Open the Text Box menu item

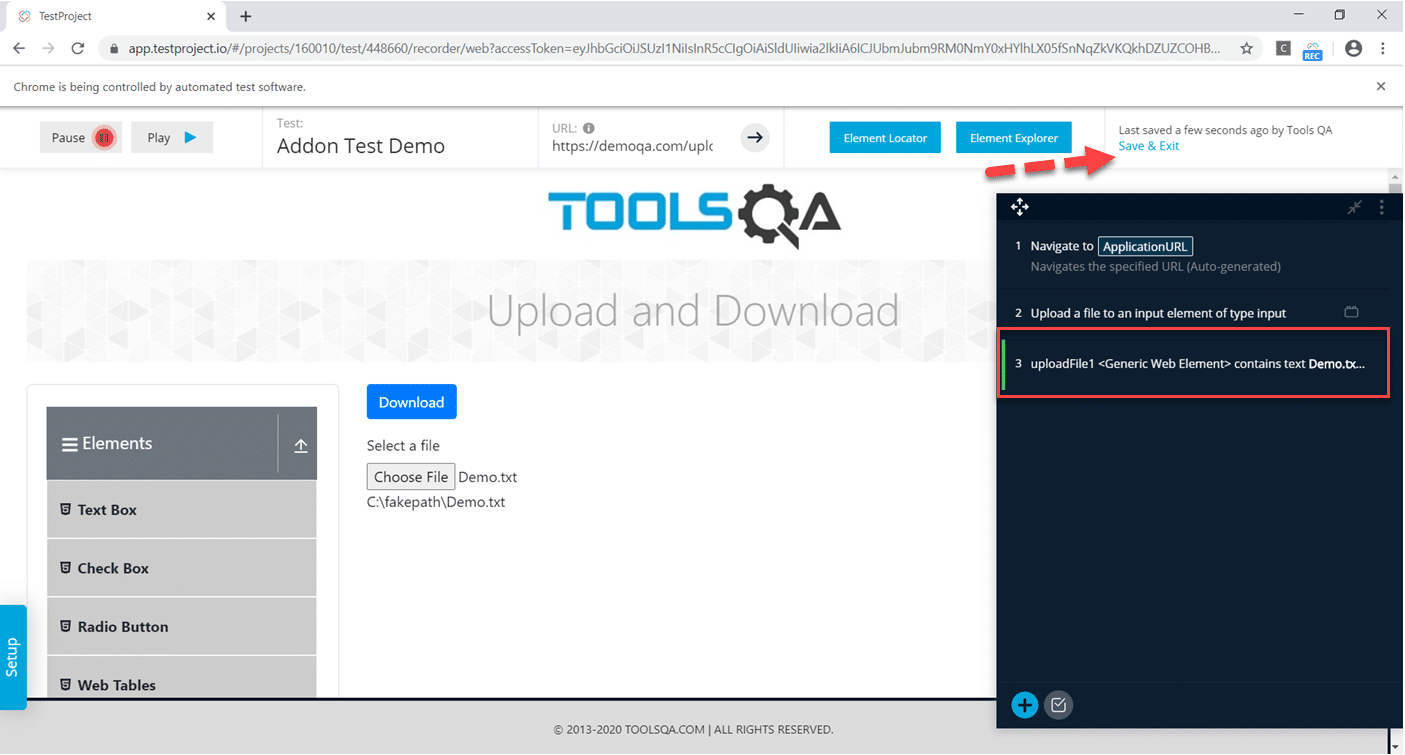point(182,510)
